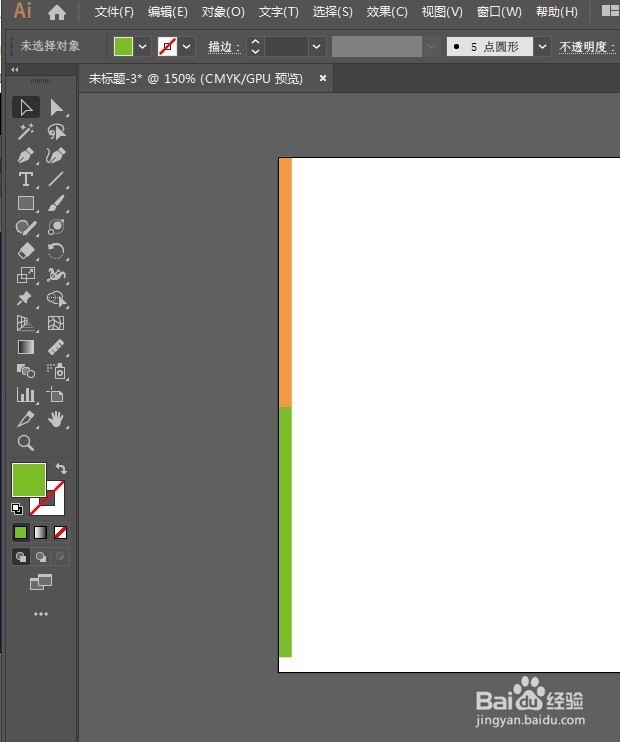Select the Puppet Warp pin tool

[26, 299]
